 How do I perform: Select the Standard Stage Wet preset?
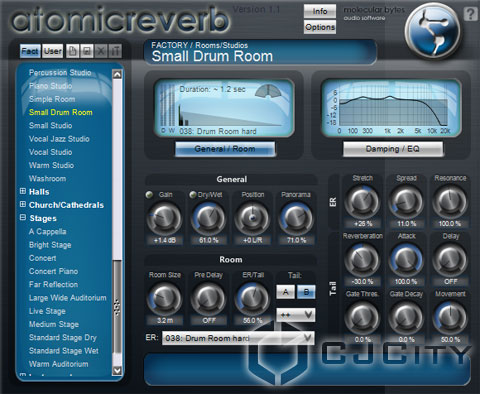click(x=64, y=351)
